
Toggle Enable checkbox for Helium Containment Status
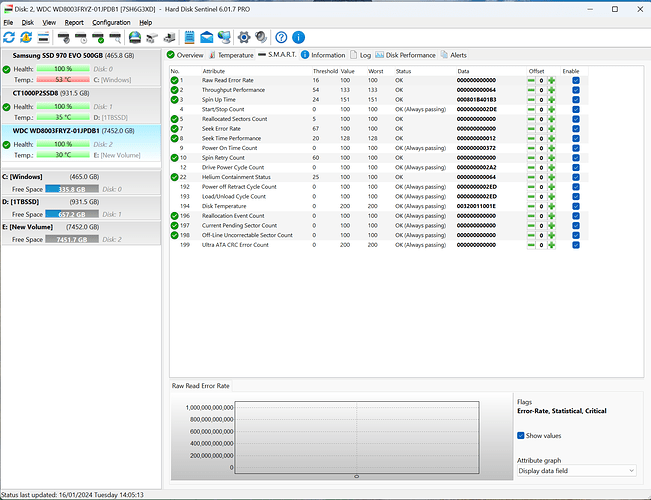tap(575, 177)
